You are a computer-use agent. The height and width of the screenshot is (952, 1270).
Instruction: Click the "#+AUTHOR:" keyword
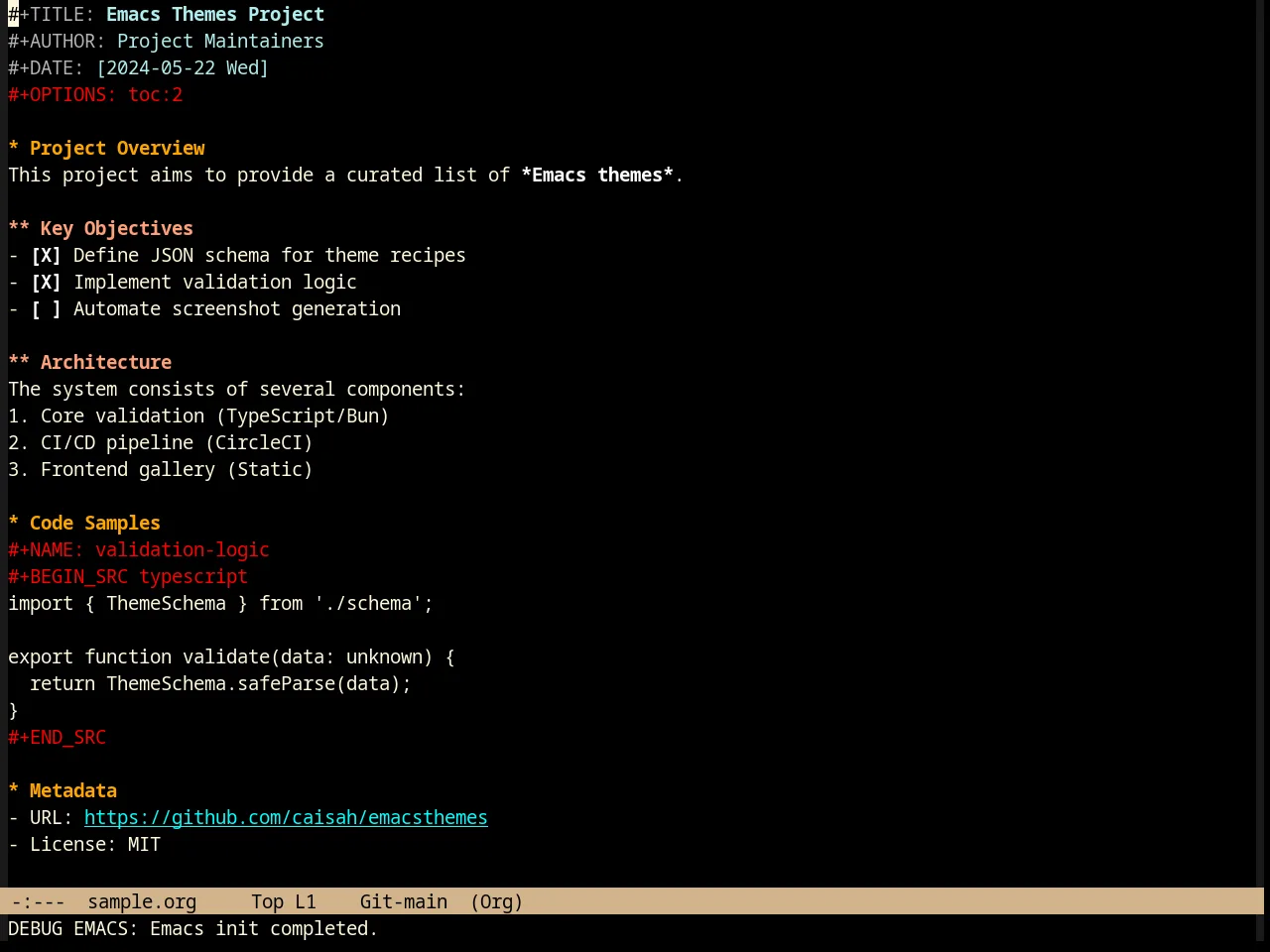(57, 41)
